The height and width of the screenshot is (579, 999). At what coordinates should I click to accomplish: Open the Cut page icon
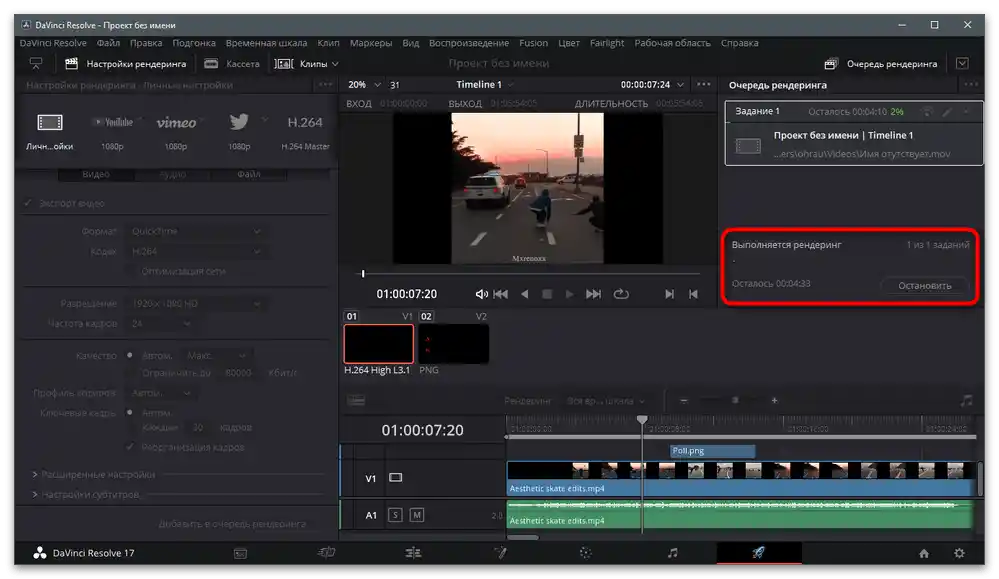pyautogui.click(x=326, y=553)
